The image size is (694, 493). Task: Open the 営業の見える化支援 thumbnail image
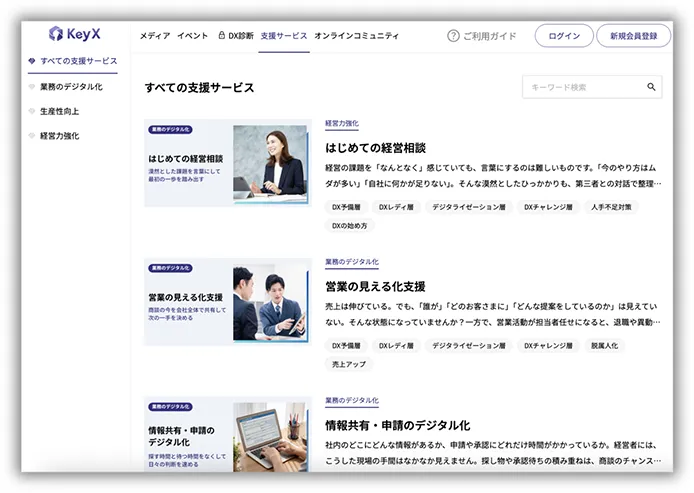point(227,301)
